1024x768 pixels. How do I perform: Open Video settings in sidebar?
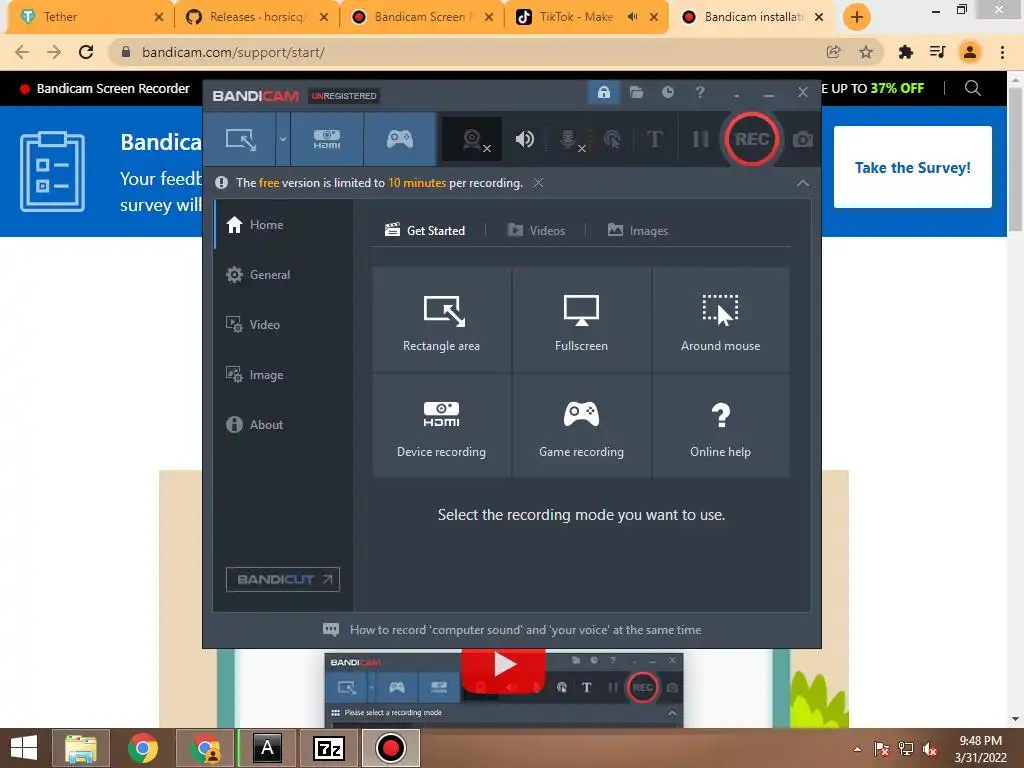coord(283,325)
